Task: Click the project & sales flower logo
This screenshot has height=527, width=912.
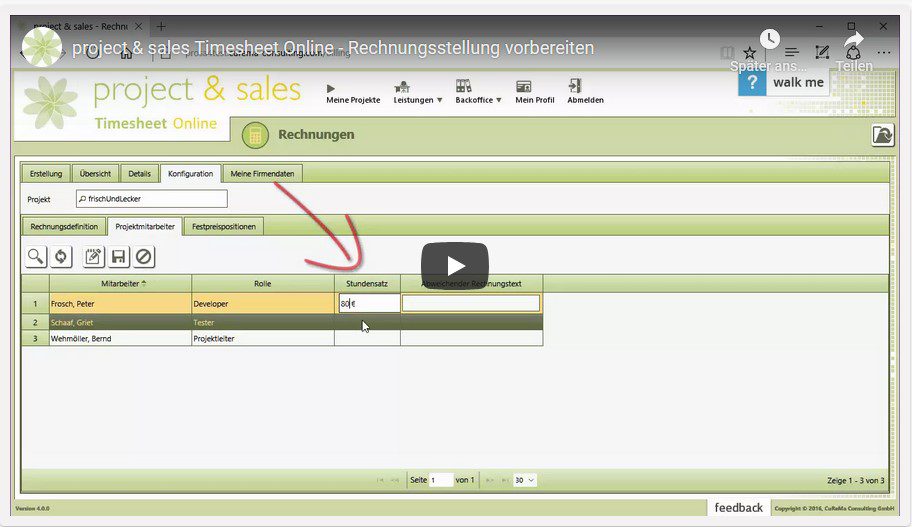Action: 50,102
